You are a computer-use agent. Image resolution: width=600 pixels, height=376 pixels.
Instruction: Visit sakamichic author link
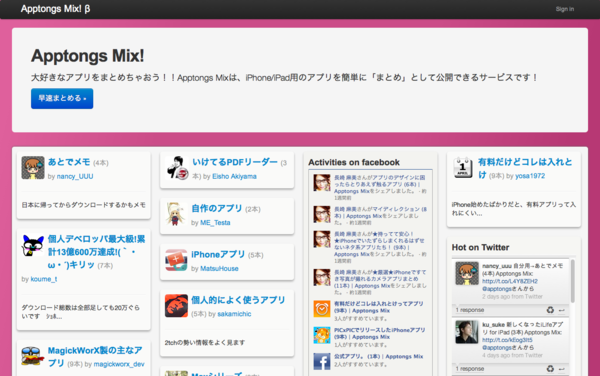click(x=234, y=314)
